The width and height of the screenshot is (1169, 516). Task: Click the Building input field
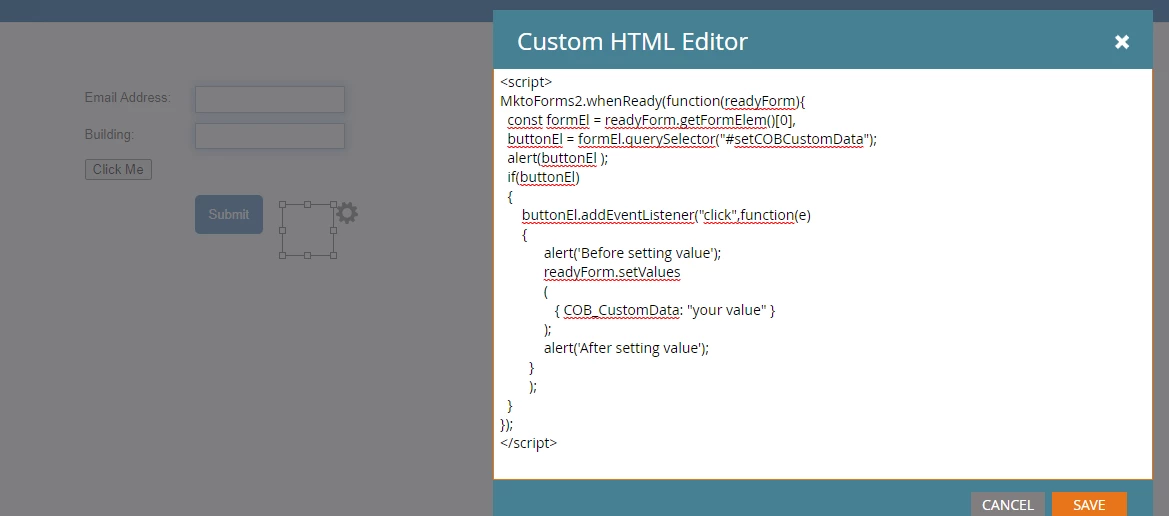270,136
